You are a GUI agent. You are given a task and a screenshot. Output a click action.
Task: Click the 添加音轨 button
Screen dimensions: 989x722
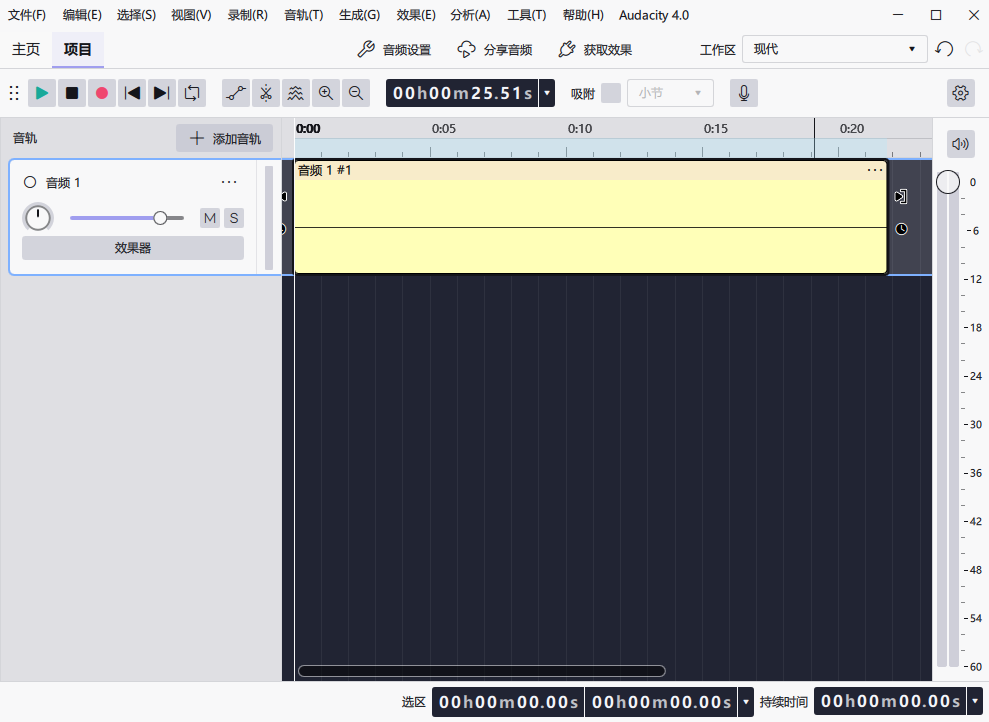(225, 138)
